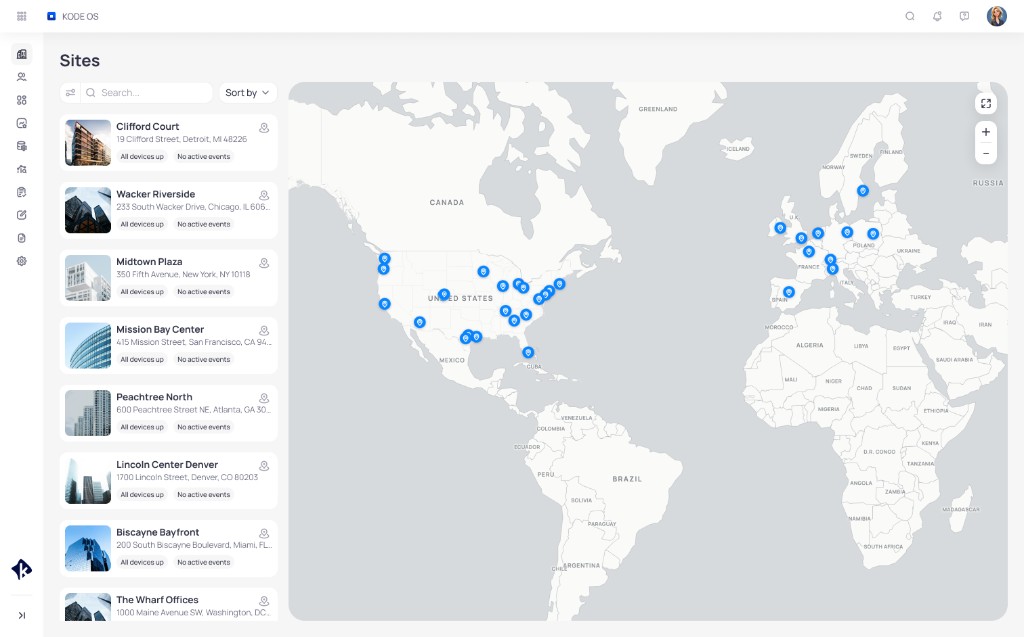Zoom in on the map
Viewport: 1024px width, 637px height.
pos(986,132)
